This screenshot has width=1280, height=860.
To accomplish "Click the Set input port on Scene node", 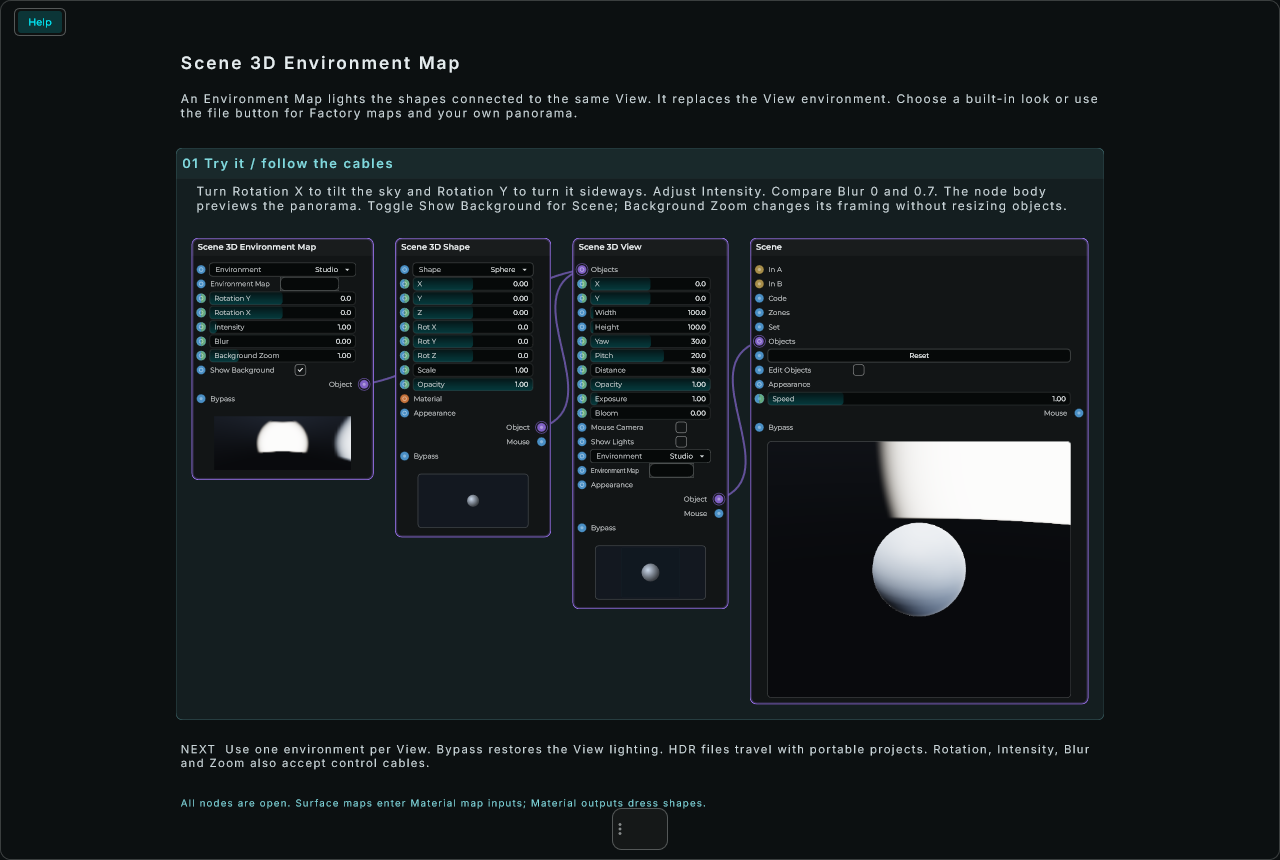I will [x=759, y=327].
